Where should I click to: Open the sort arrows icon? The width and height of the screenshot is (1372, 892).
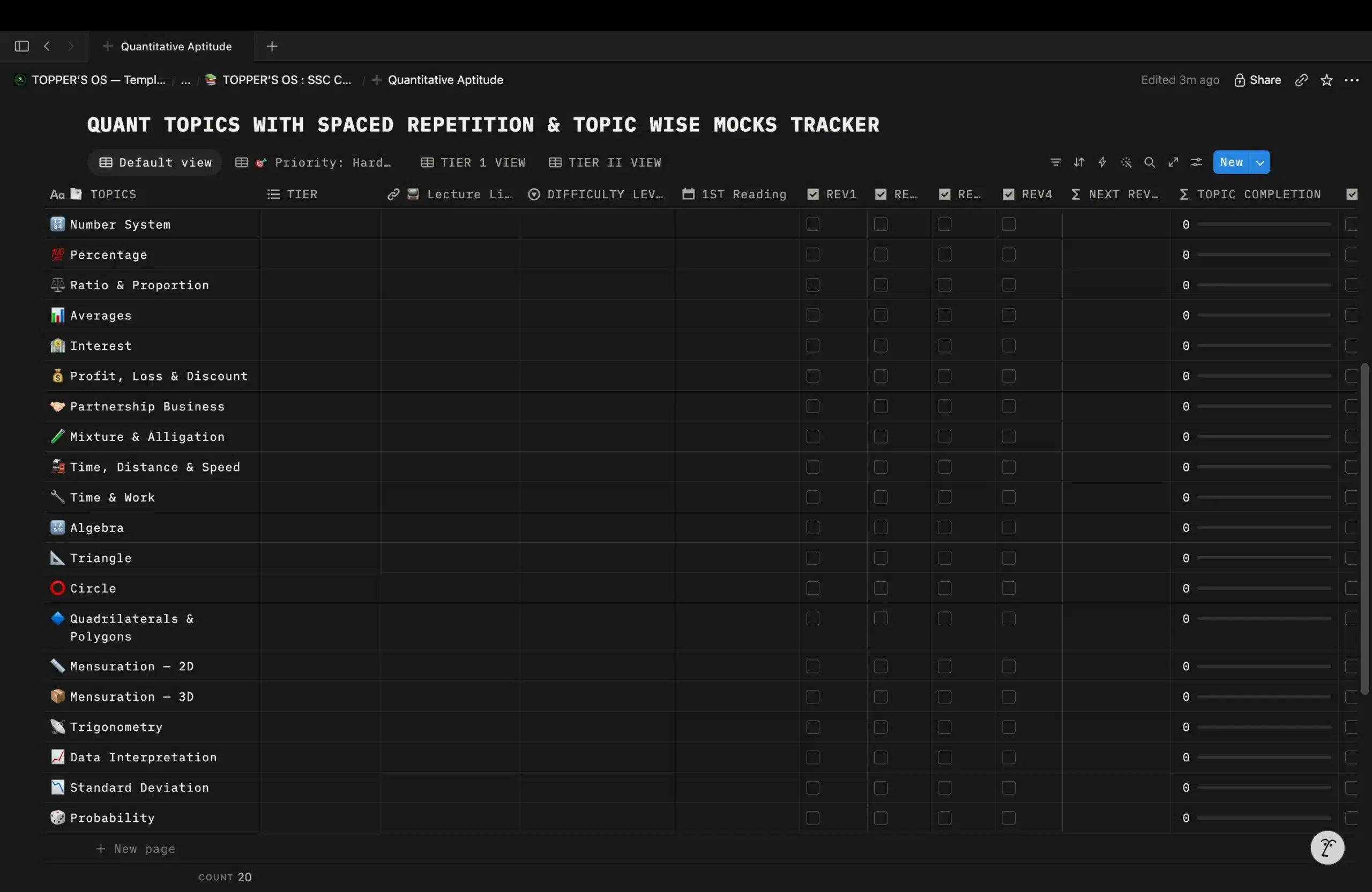pyautogui.click(x=1079, y=162)
